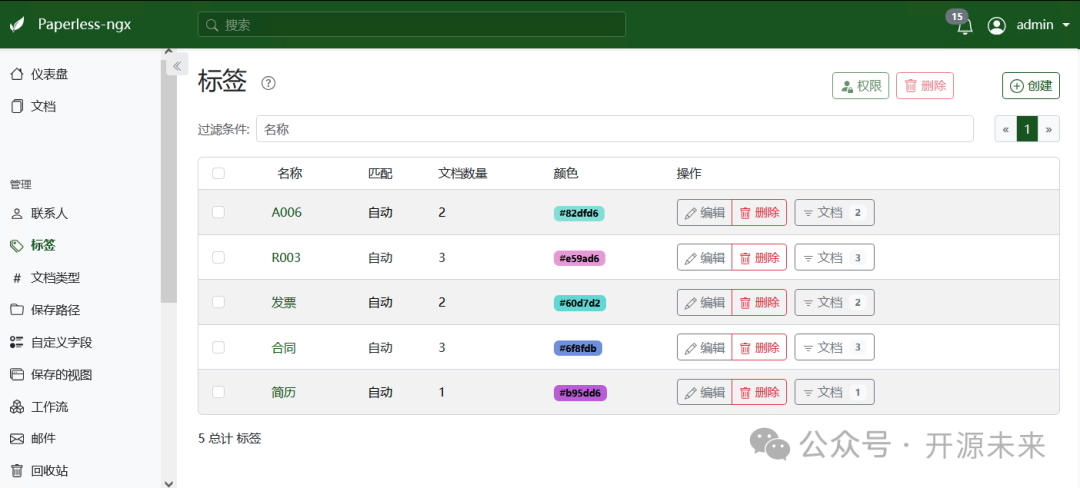Sort by the 文档数量 column header
Viewport: 1080px width, 488px height.
463,173
